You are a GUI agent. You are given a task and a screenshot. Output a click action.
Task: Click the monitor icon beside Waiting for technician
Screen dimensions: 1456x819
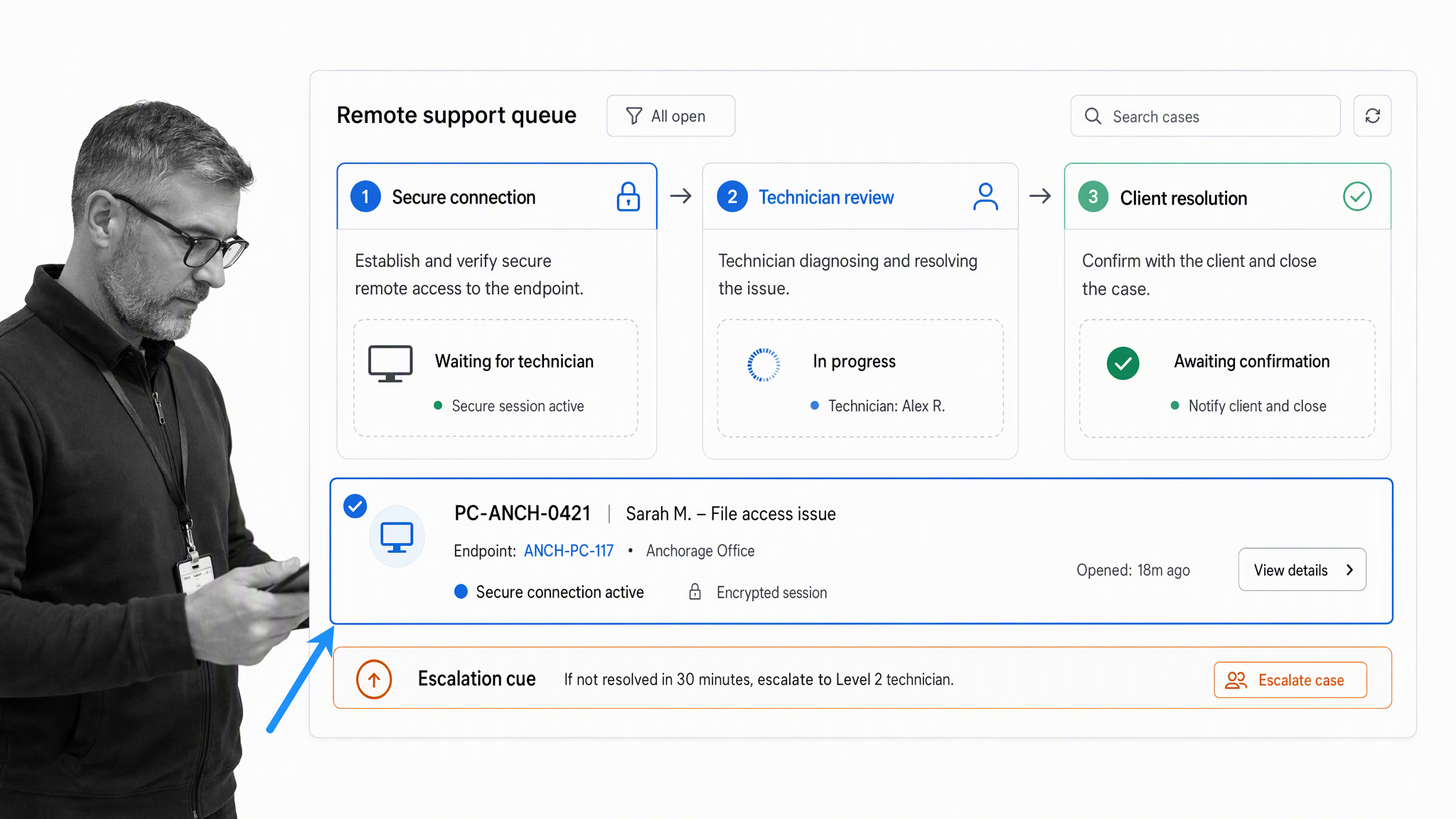390,364
